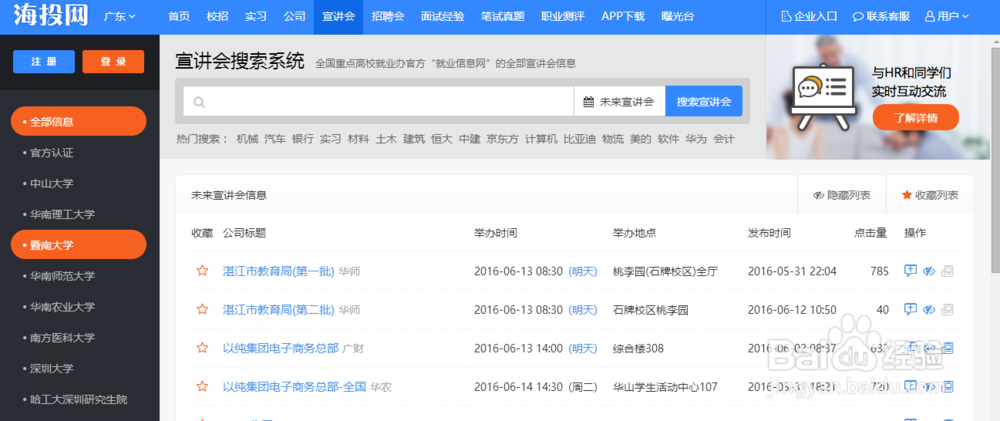Viewport: 1000px width, 421px height.
Task: Select 暨南大学 in the sidebar
Action: tap(78, 245)
